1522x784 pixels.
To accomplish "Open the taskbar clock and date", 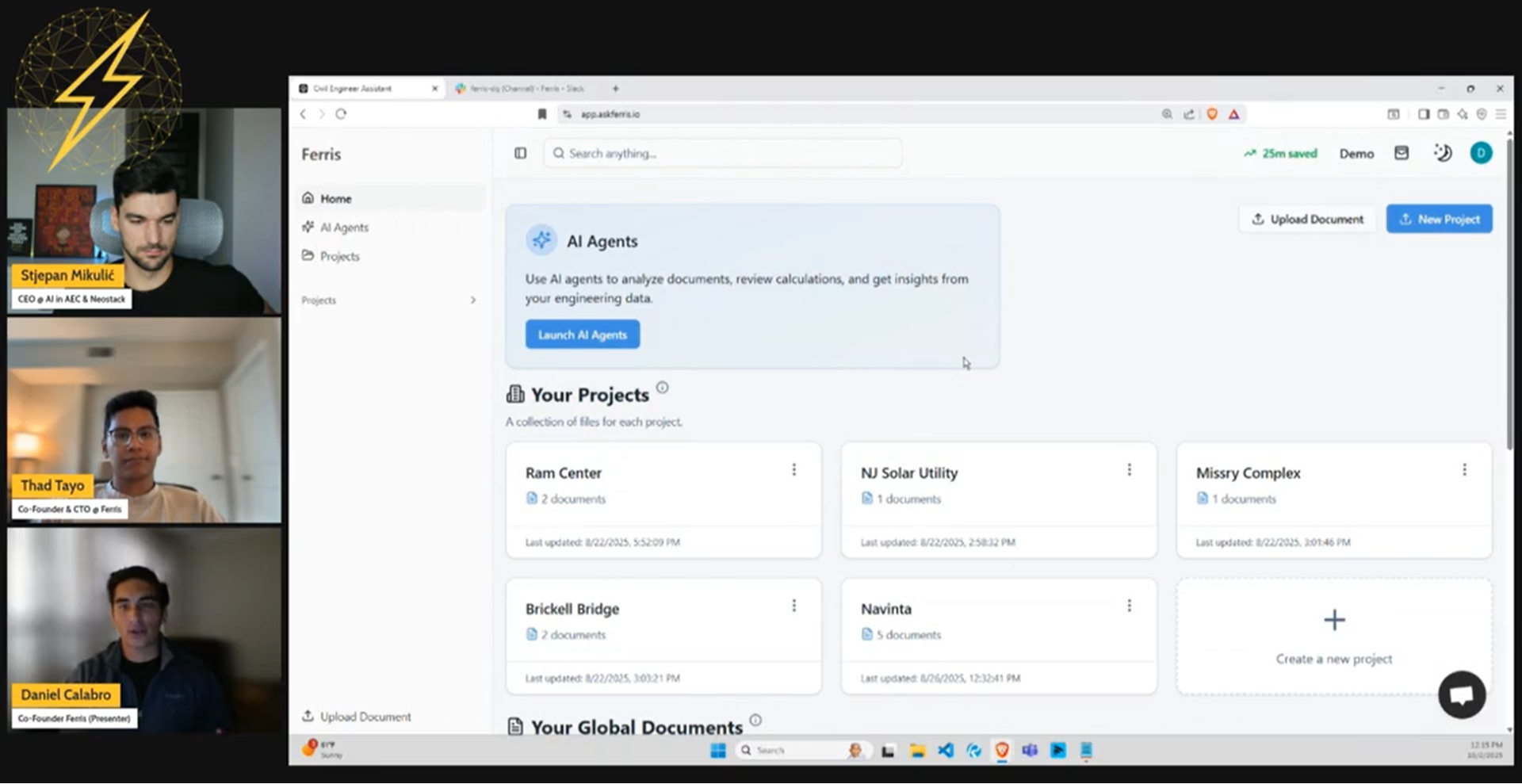I will coord(1485,750).
